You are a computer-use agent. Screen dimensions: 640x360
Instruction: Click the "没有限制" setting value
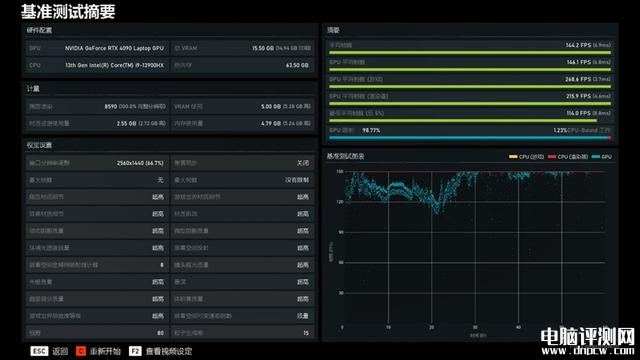pyautogui.click(x=297, y=180)
